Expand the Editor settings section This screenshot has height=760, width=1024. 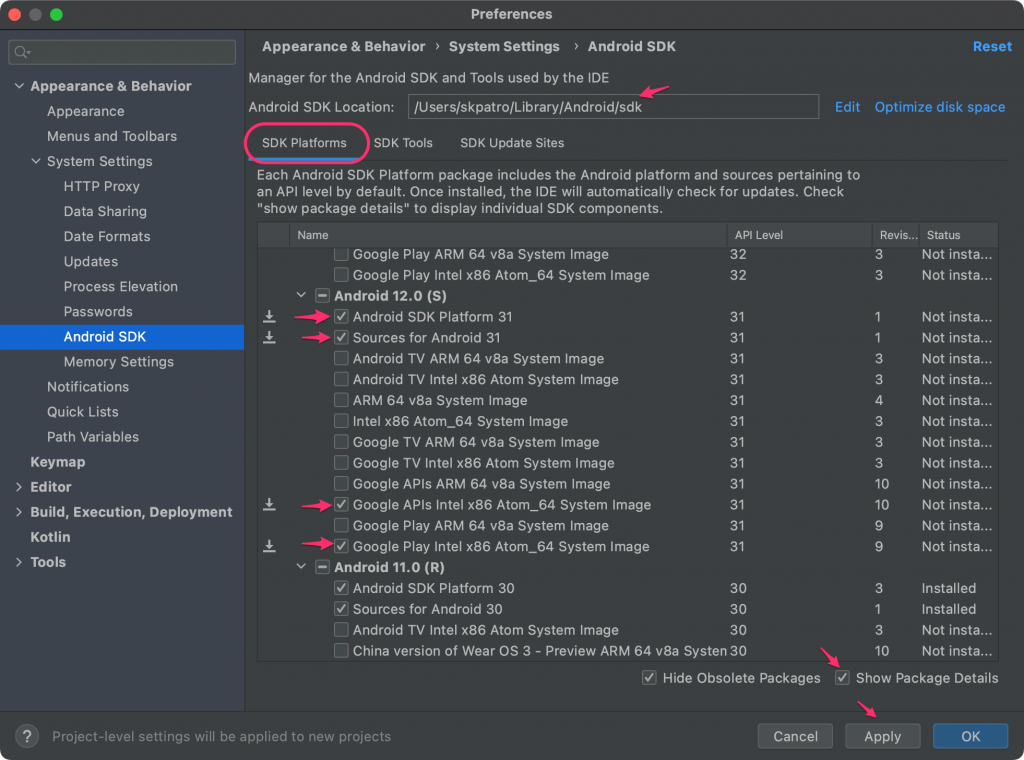point(19,487)
